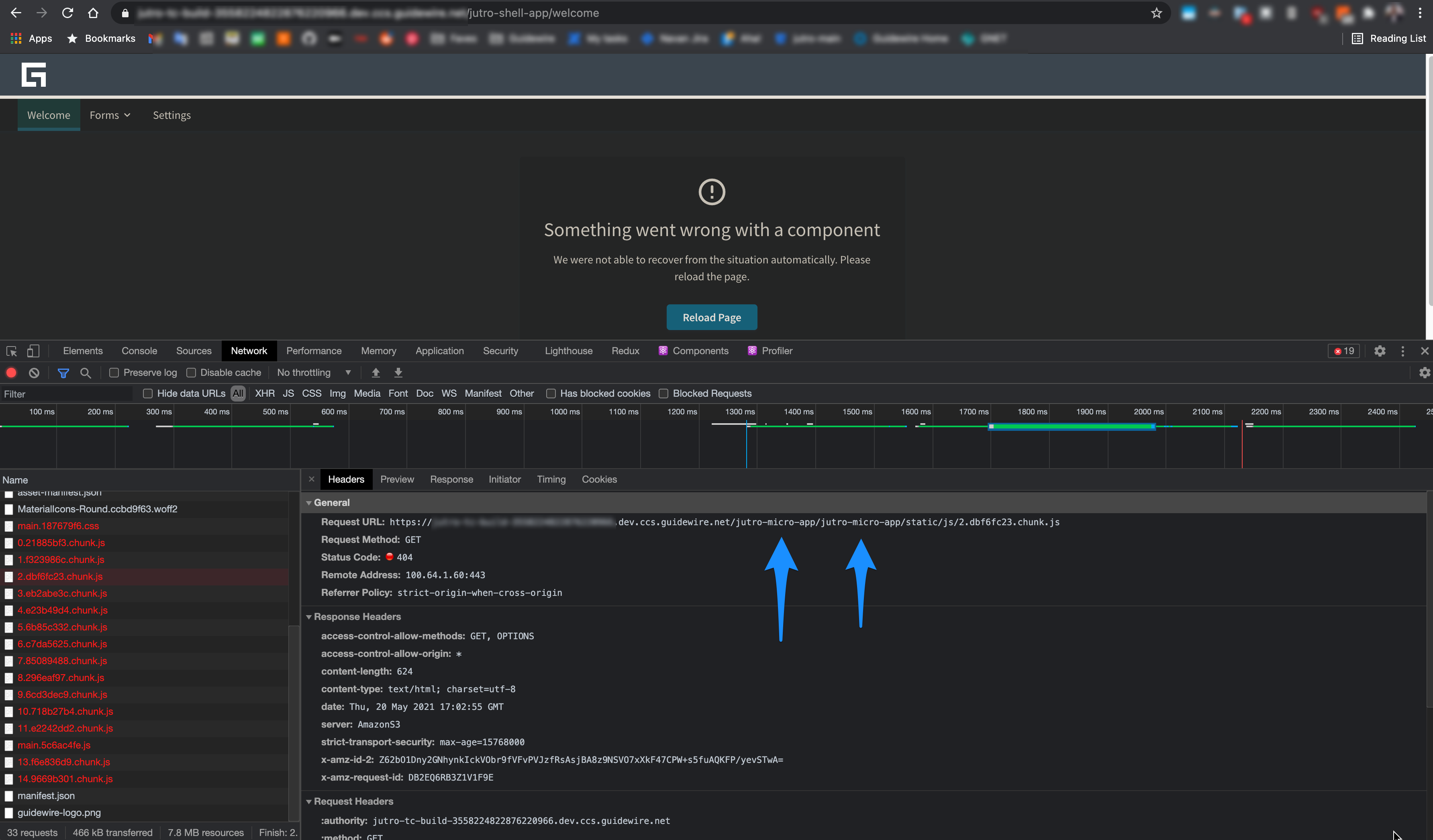Clear the network log
Image resolution: width=1433 pixels, height=840 pixels.
(x=34, y=373)
